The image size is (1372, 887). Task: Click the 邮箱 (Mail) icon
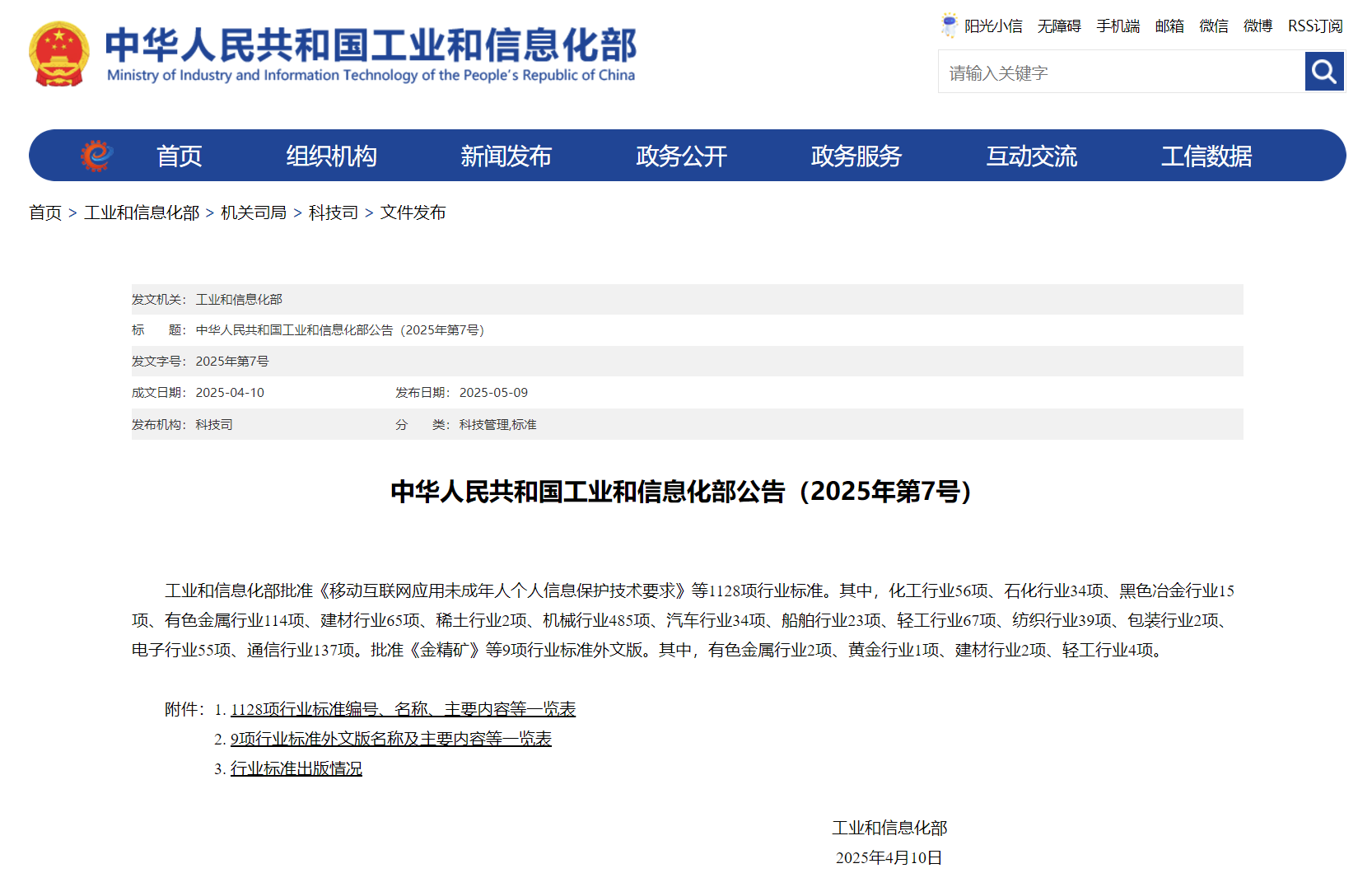point(1169,26)
